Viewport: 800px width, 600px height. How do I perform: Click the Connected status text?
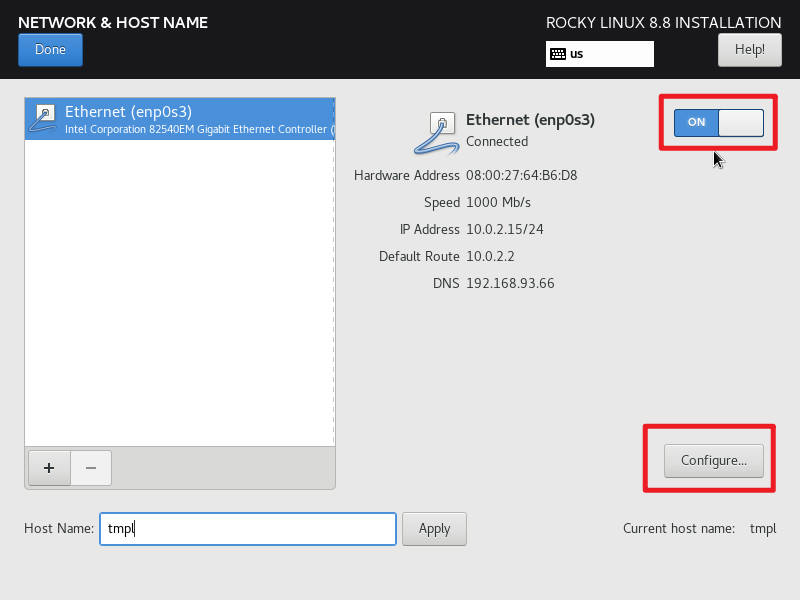click(497, 141)
